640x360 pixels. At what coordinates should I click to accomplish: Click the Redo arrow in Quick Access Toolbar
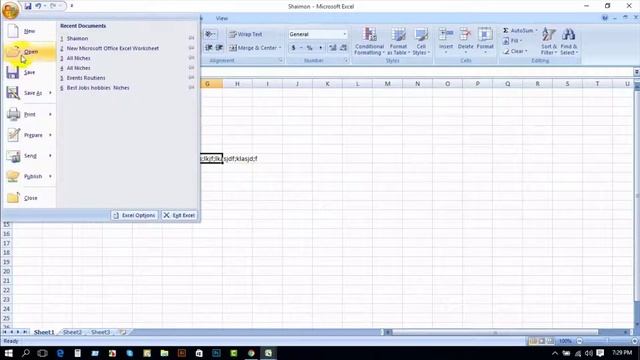tap(53, 6)
